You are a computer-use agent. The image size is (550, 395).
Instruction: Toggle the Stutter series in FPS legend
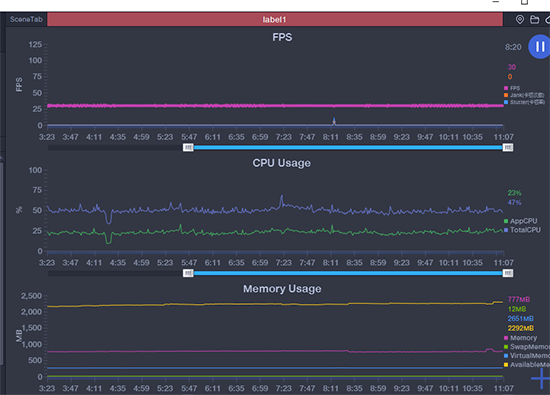tap(524, 102)
